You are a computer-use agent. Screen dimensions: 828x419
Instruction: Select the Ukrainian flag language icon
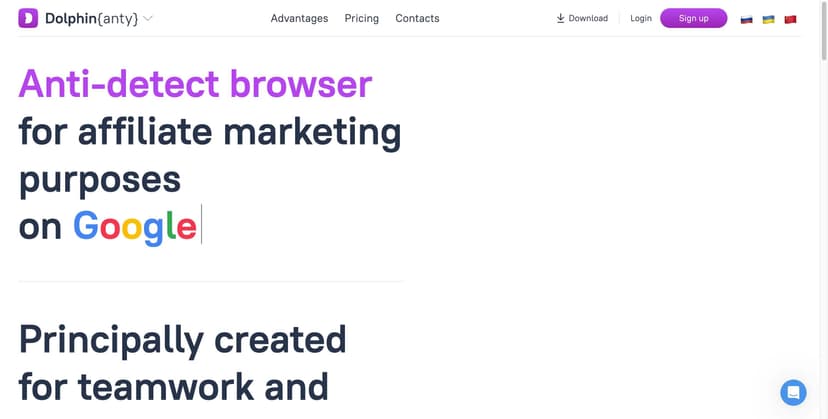click(x=768, y=19)
